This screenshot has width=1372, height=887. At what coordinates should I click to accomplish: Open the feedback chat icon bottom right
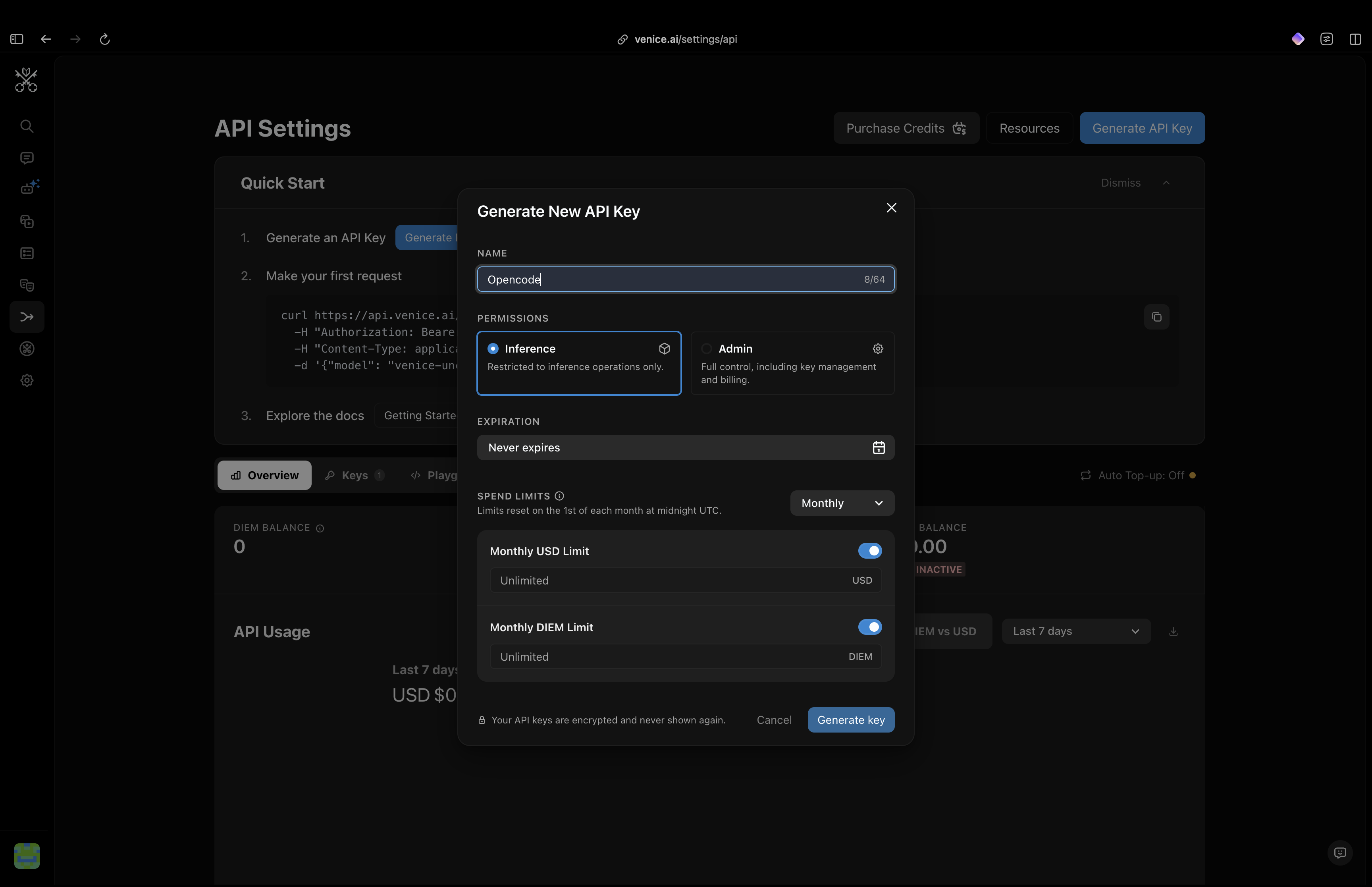pyautogui.click(x=1340, y=852)
